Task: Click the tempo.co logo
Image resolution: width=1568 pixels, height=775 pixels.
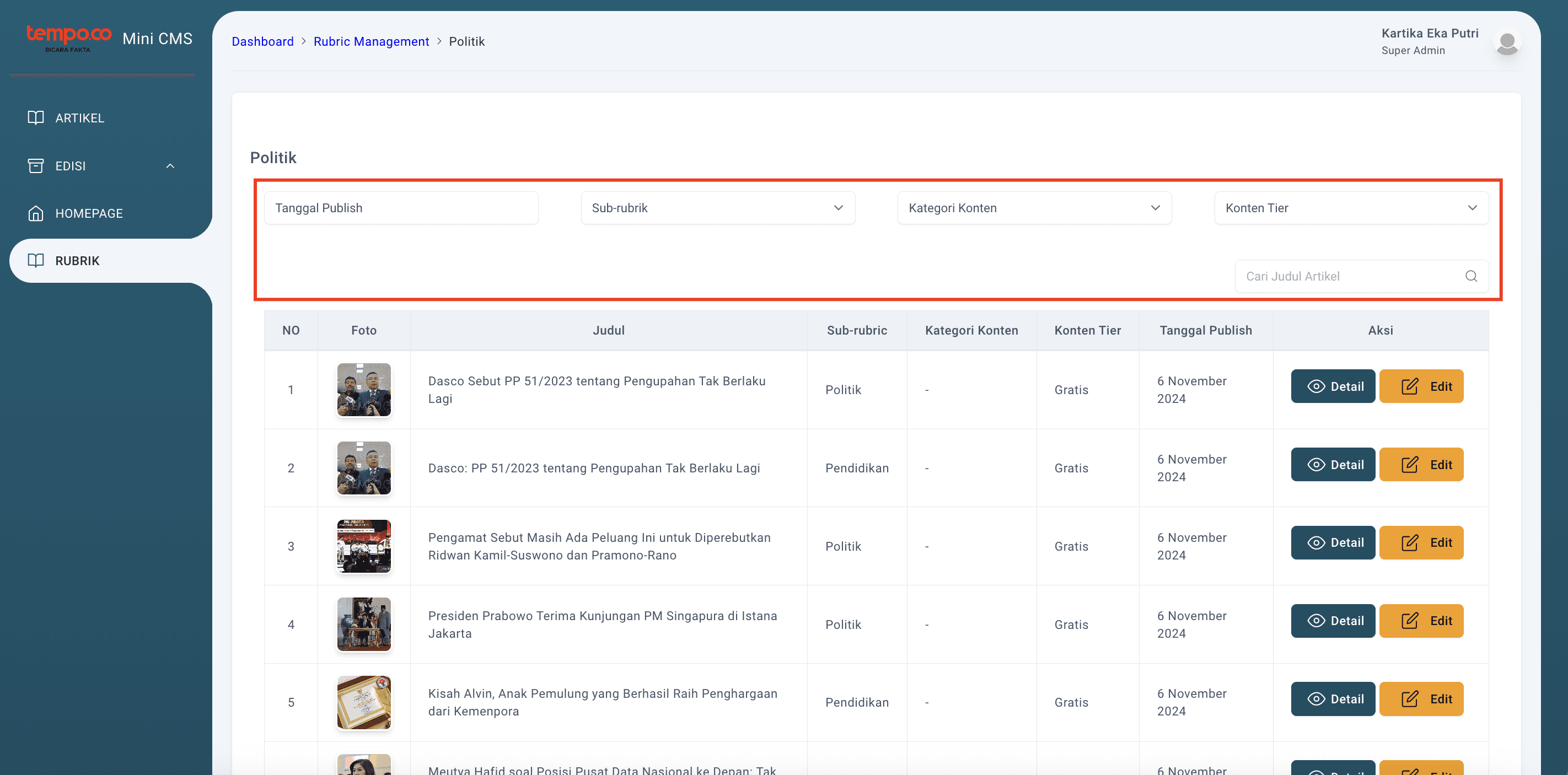Action: (69, 39)
